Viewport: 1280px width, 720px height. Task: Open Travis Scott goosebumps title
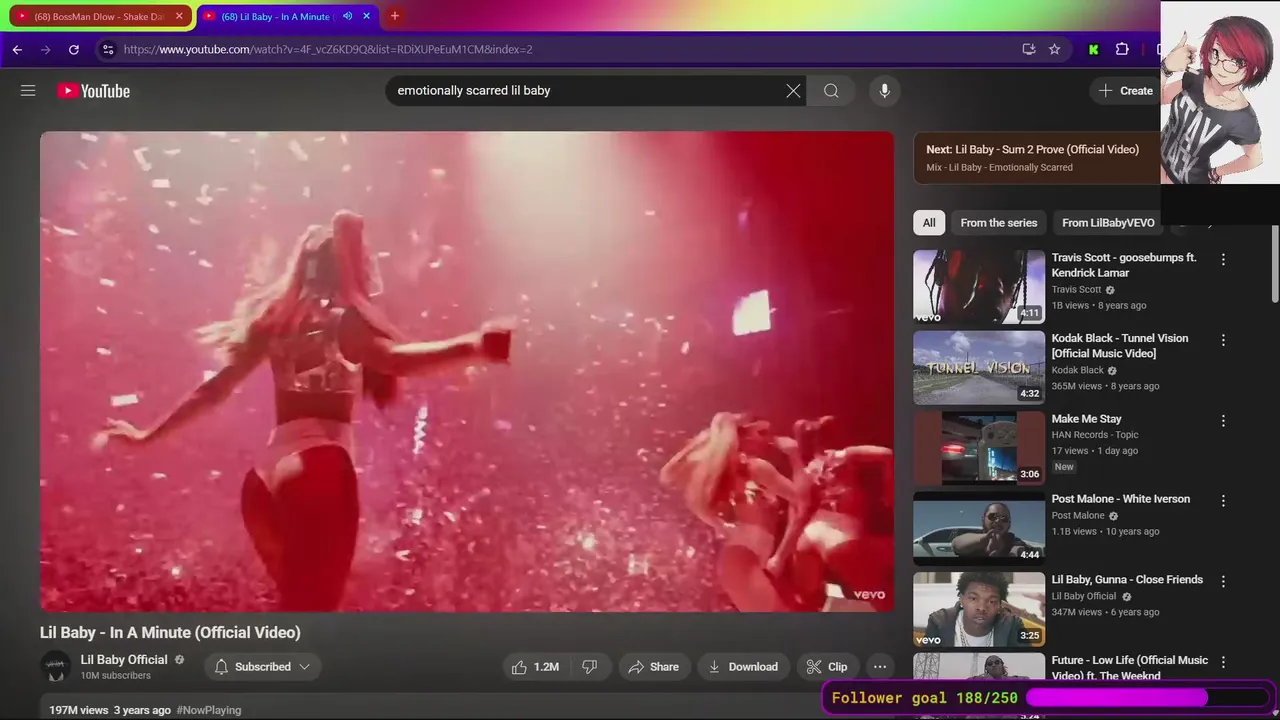(1124, 265)
